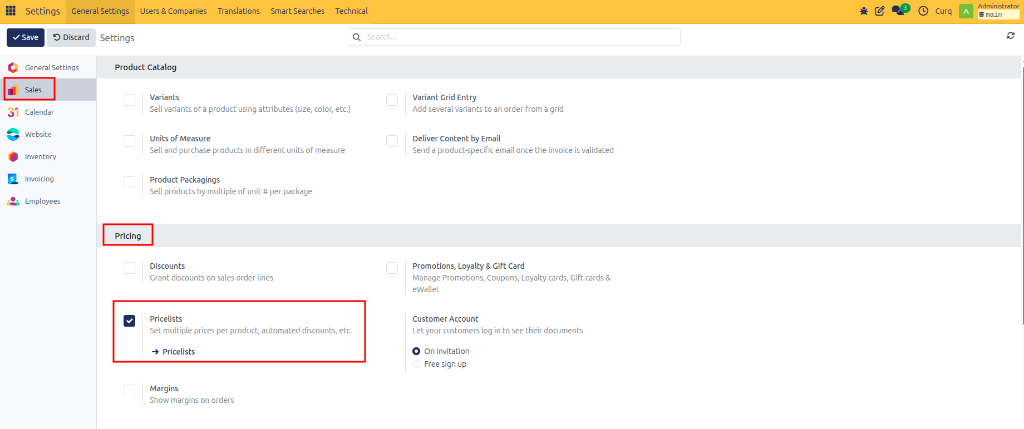
Task: Uncheck the Pricelists checkbox
Action: click(129, 321)
